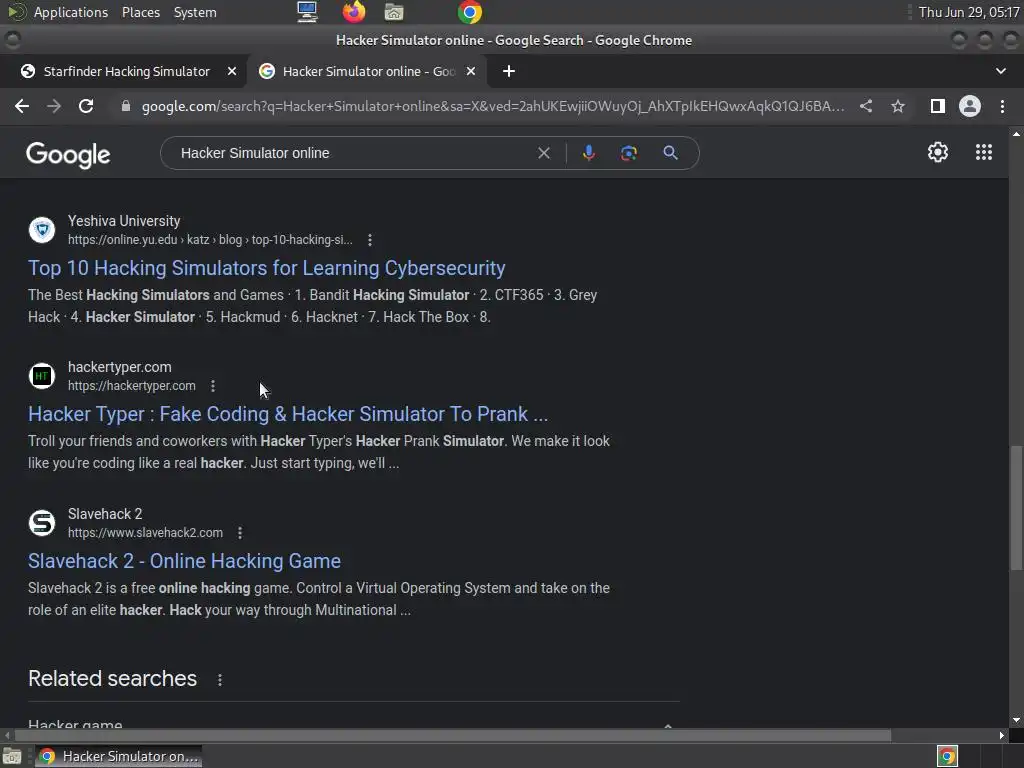Screen dimensions: 1024x768
Task: Open Chrome's three-dot menu
Action: pos(1002,106)
